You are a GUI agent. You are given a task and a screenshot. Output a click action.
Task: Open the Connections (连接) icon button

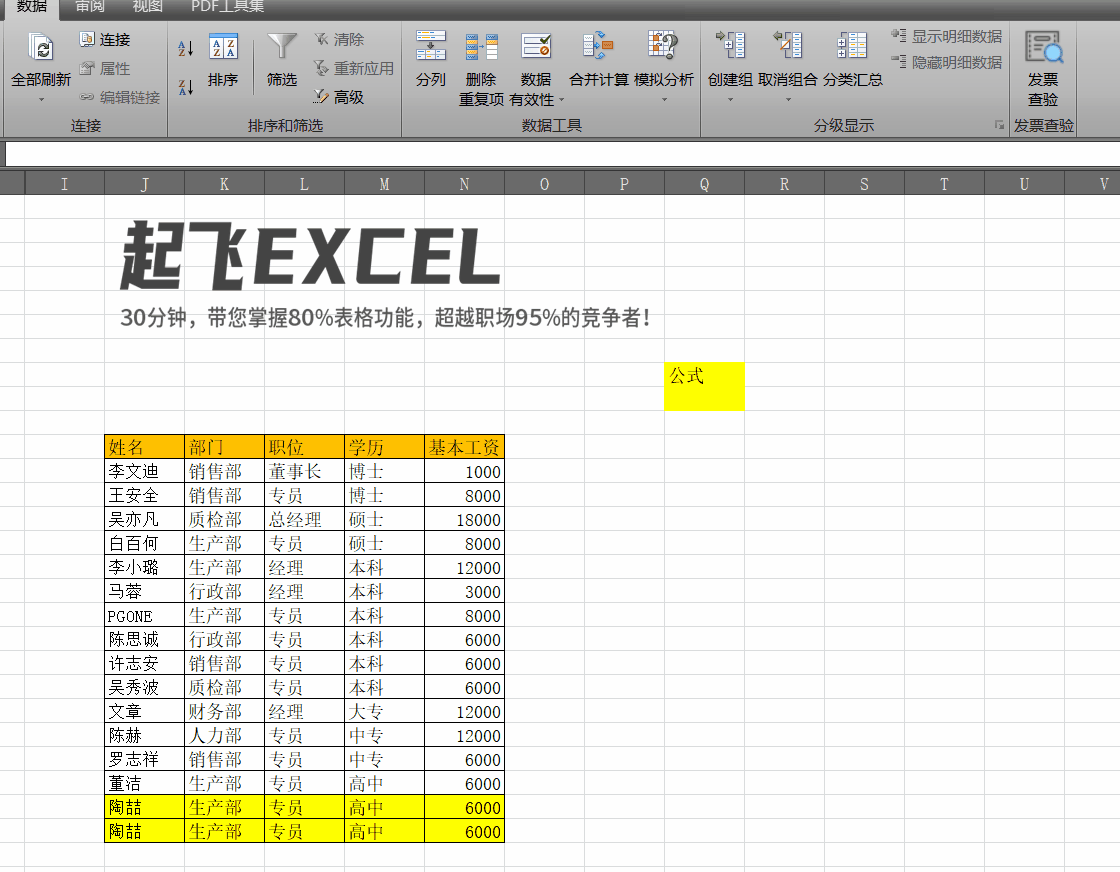pos(87,39)
